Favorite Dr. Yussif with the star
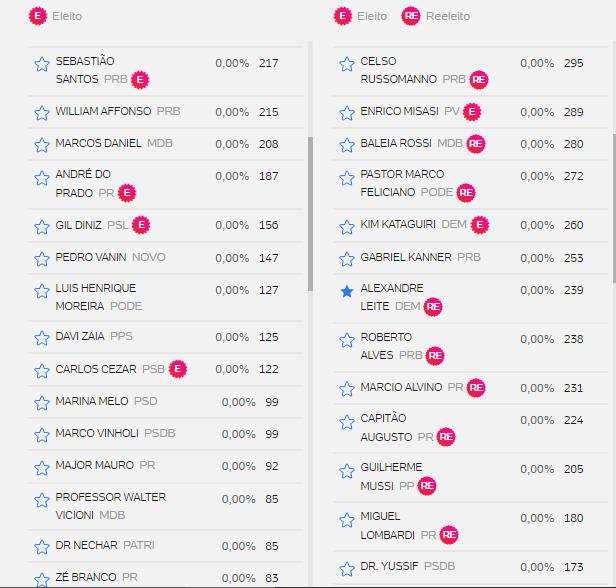The width and height of the screenshot is (616, 588). pyautogui.click(x=347, y=569)
